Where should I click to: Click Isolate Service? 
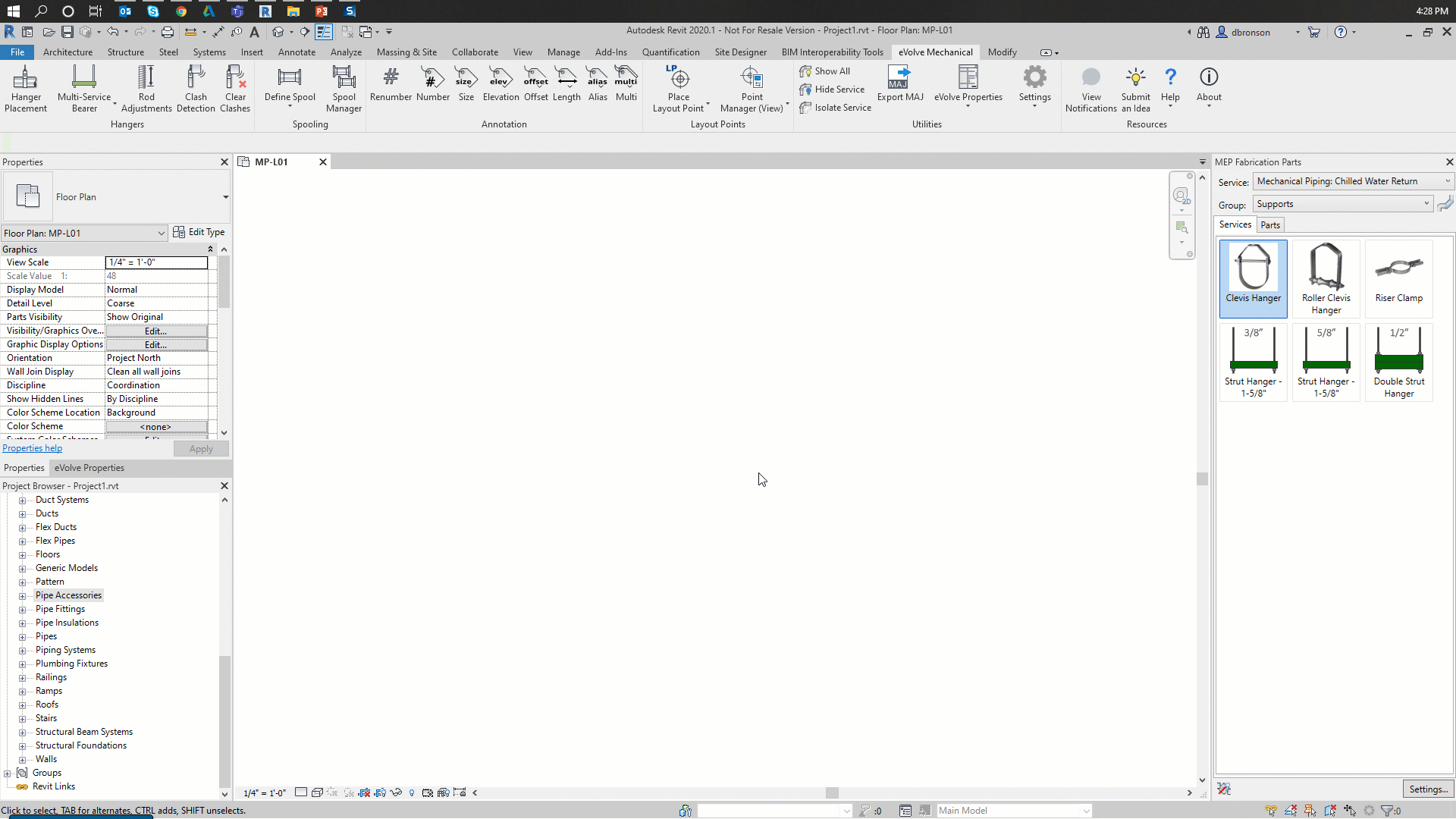tap(835, 108)
